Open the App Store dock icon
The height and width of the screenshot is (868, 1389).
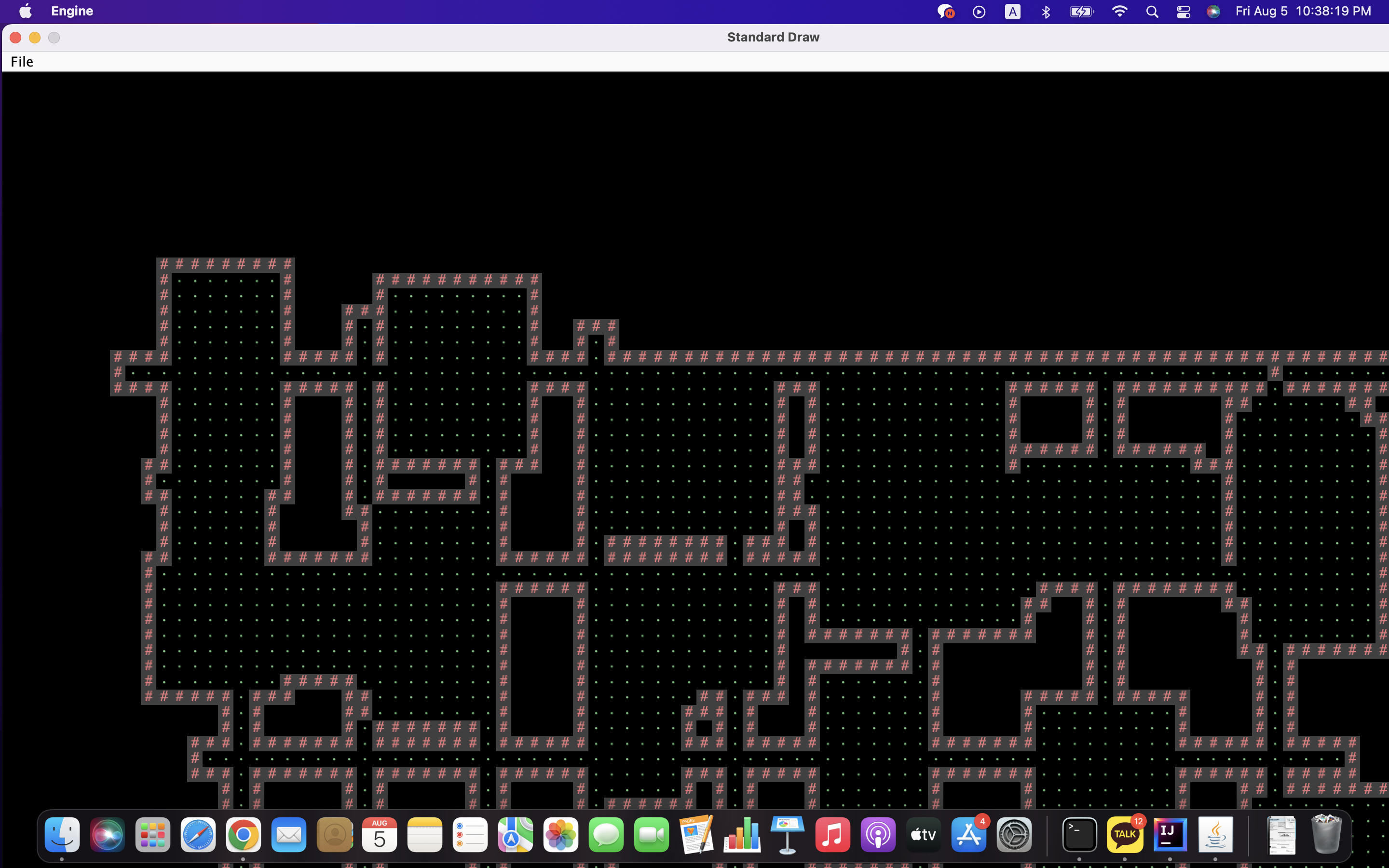click(968, 834)
